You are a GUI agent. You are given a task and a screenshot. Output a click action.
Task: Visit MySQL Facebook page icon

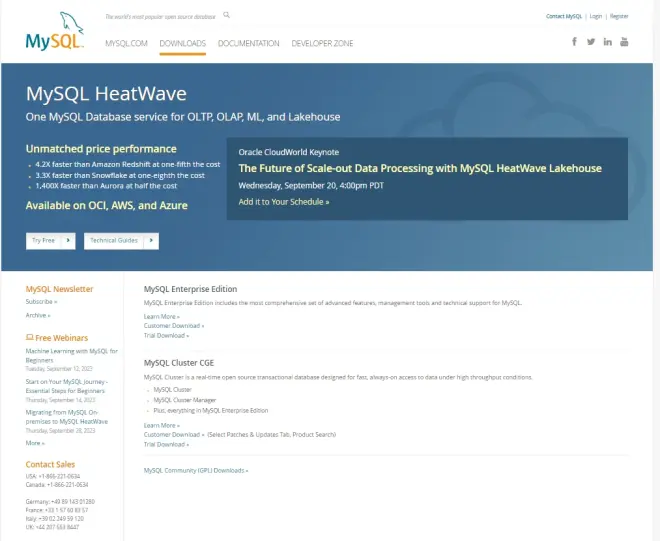pos(574,41)
